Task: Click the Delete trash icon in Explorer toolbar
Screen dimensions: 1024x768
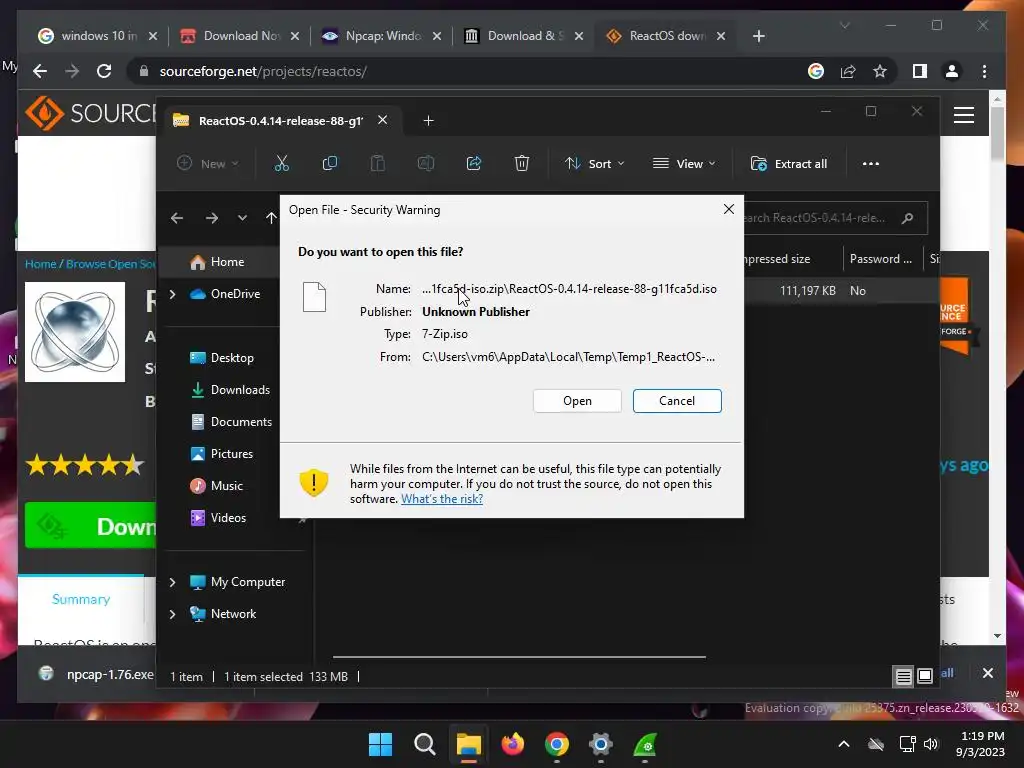Action: pos(521,163)
